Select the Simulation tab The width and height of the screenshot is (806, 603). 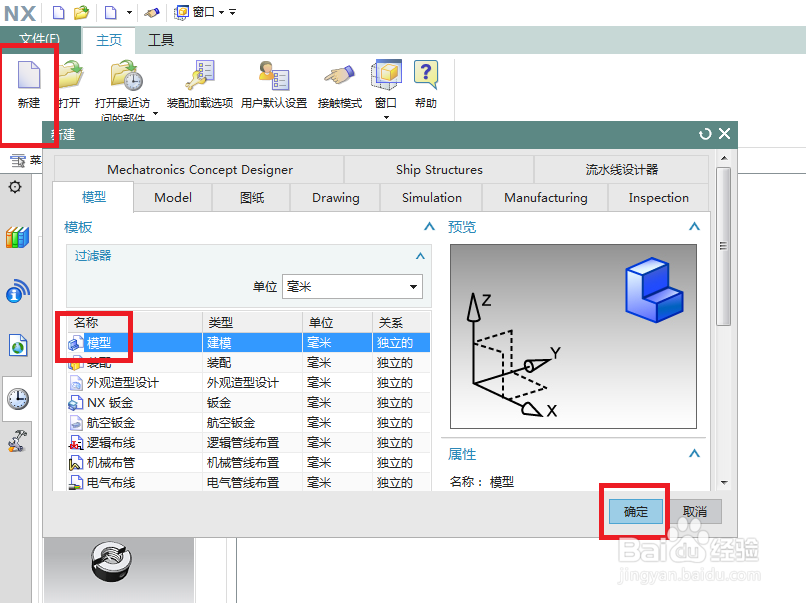pos(432,197)
